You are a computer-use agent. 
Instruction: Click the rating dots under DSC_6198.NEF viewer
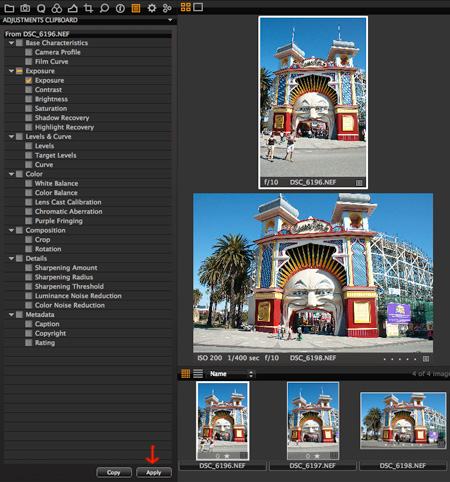tap(399, 359)
